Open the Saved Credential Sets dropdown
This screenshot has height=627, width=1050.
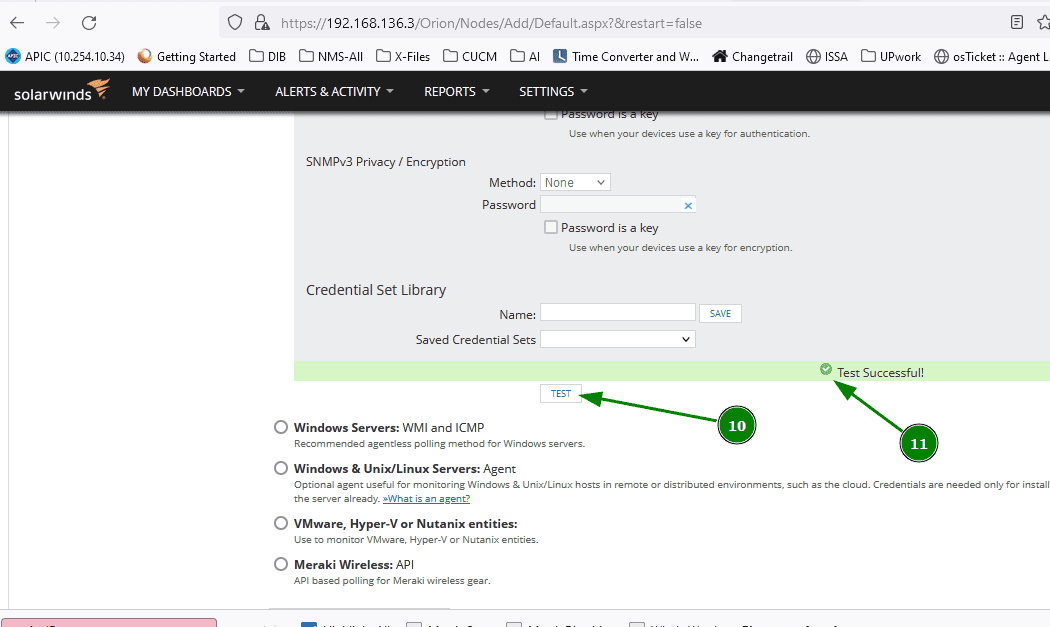point(617,339)
